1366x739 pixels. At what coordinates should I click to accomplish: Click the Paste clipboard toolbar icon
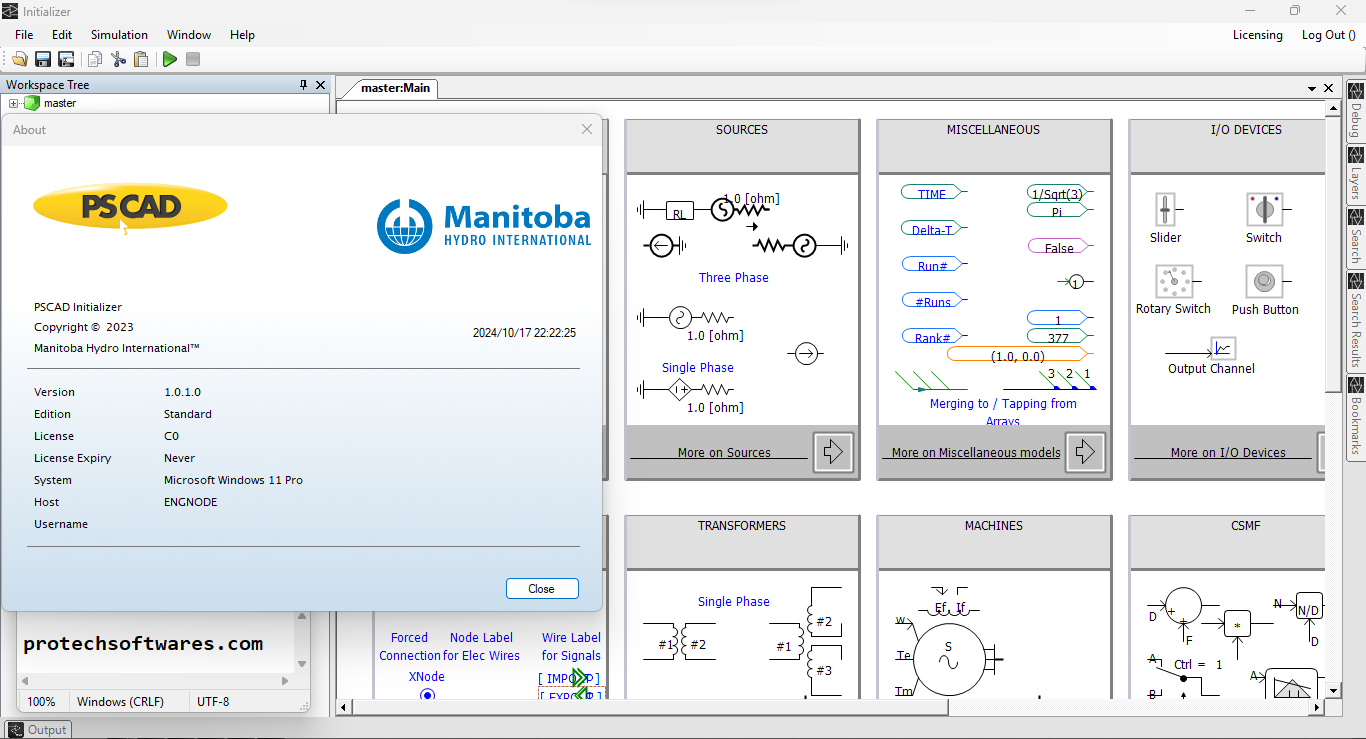pos(141,59)
